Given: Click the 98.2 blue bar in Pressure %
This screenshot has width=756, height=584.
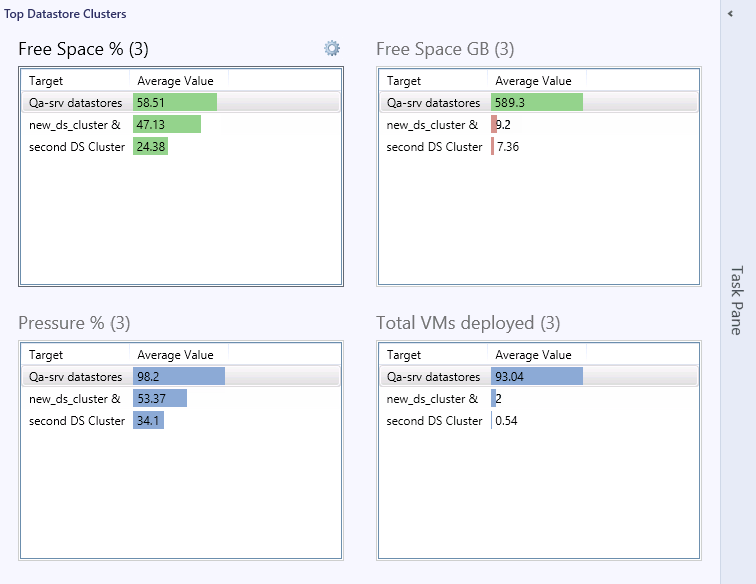Looking at the screenshot, I should [x=179, y=376].
